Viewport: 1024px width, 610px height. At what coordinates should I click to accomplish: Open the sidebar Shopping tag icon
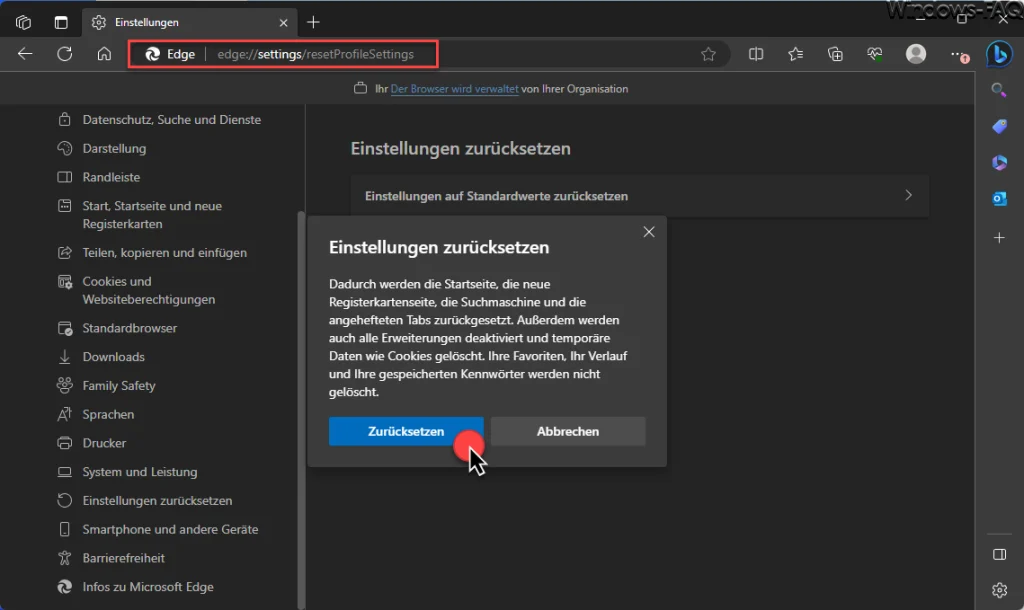[x=999, y=126]
